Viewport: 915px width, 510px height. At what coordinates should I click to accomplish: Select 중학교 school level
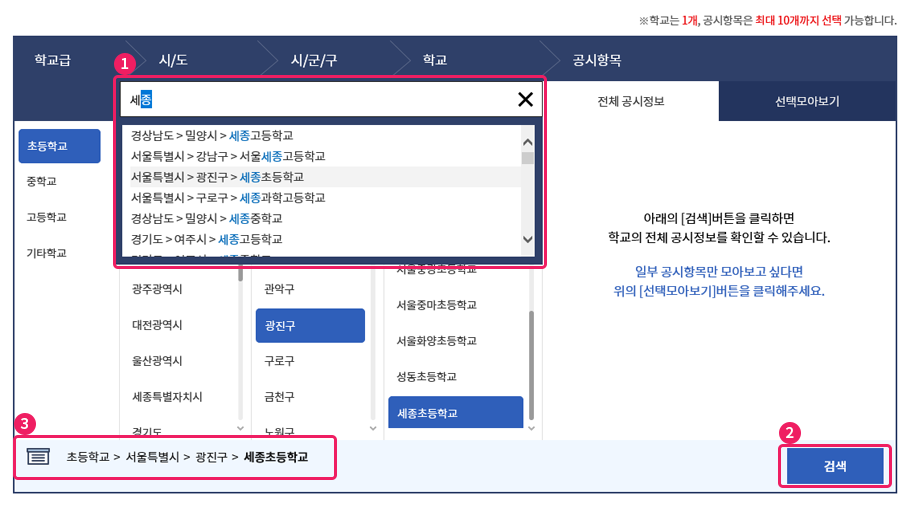tap(41, 181)
